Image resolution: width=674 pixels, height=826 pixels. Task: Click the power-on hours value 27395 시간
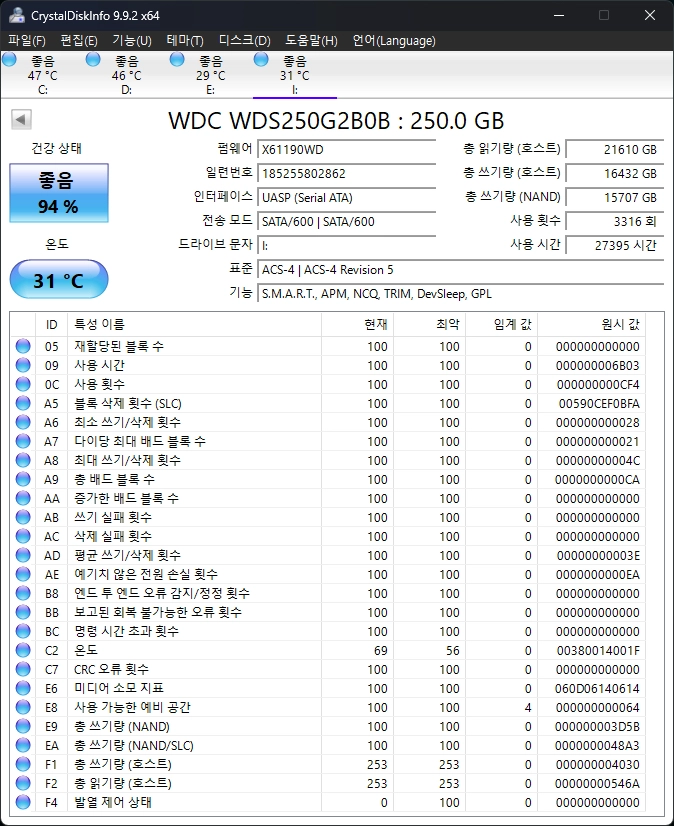614,245
